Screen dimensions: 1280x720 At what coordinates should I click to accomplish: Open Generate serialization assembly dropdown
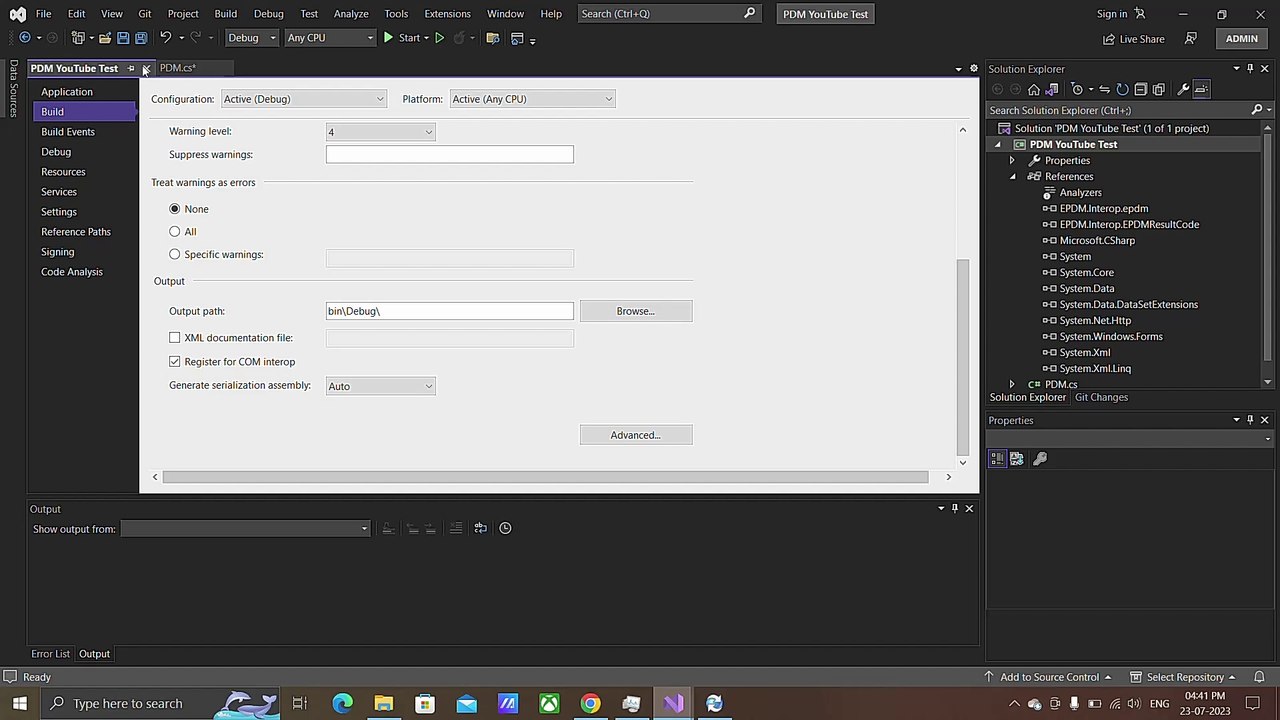380,386
